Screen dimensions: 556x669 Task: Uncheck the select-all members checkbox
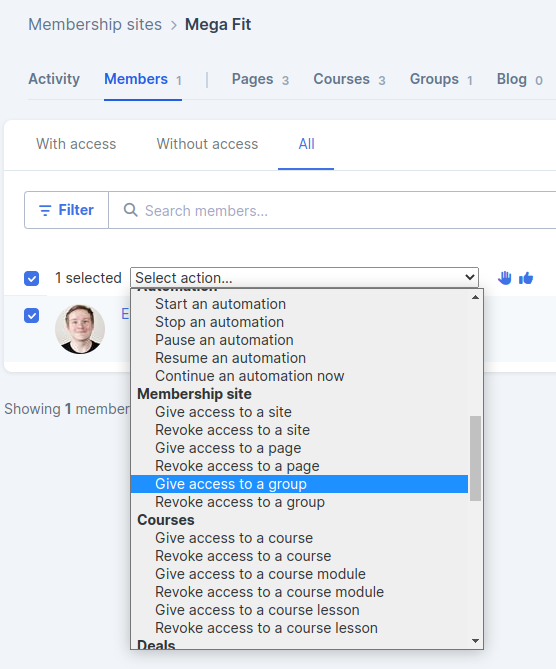[x=32, y=278]
